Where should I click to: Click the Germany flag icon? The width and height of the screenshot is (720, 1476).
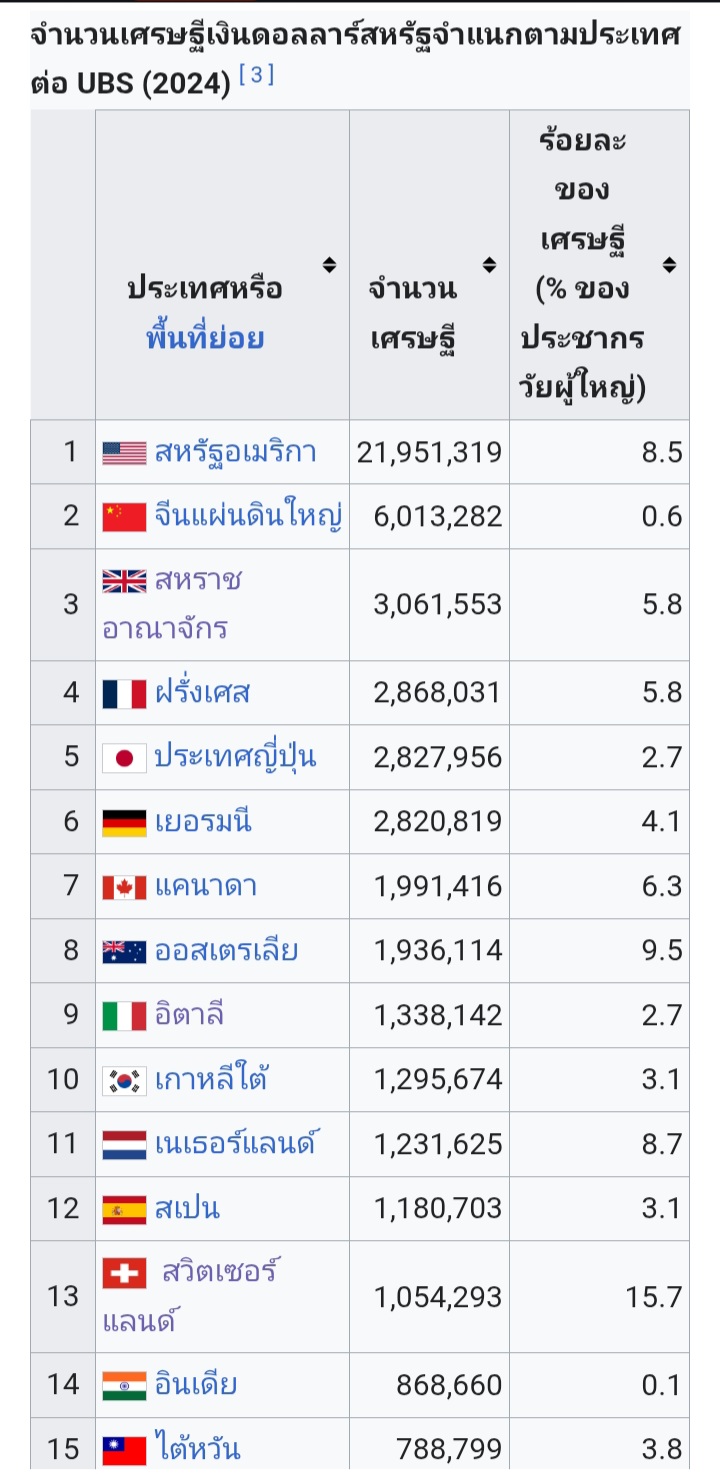(x=125, y=822)
